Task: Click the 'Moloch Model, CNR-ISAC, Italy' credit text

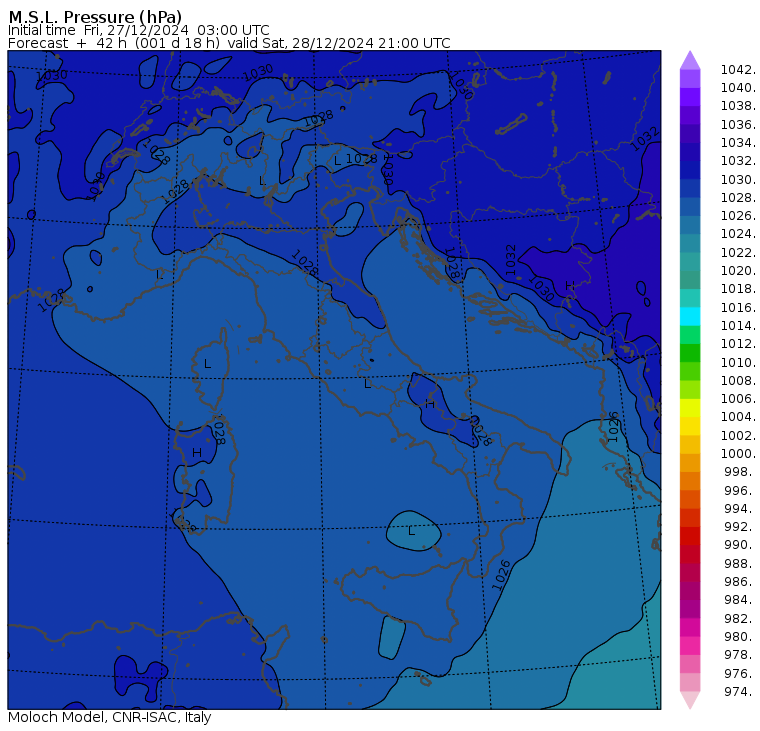Action: coord(110,717)
